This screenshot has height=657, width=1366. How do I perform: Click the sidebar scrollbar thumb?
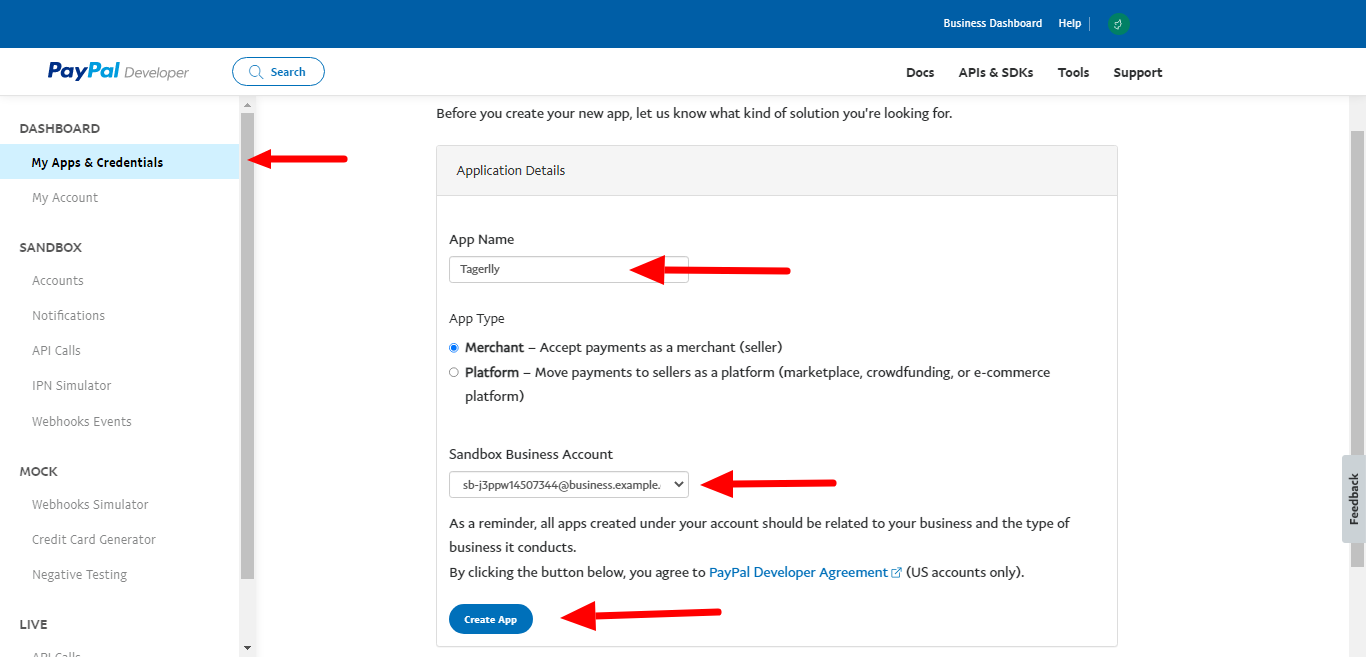[x=248, y=346]
